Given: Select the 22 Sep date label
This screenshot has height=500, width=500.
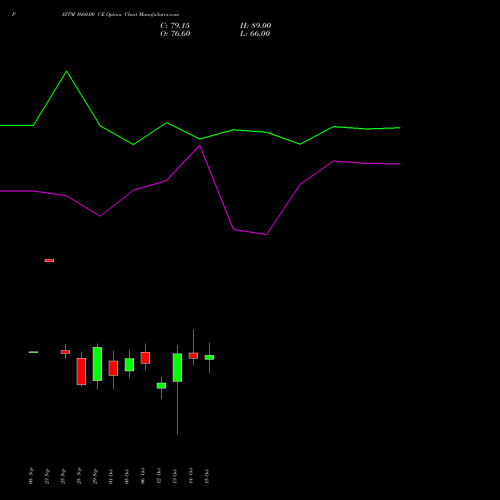Looking at the screenshot, I should (x=47, y=476).
